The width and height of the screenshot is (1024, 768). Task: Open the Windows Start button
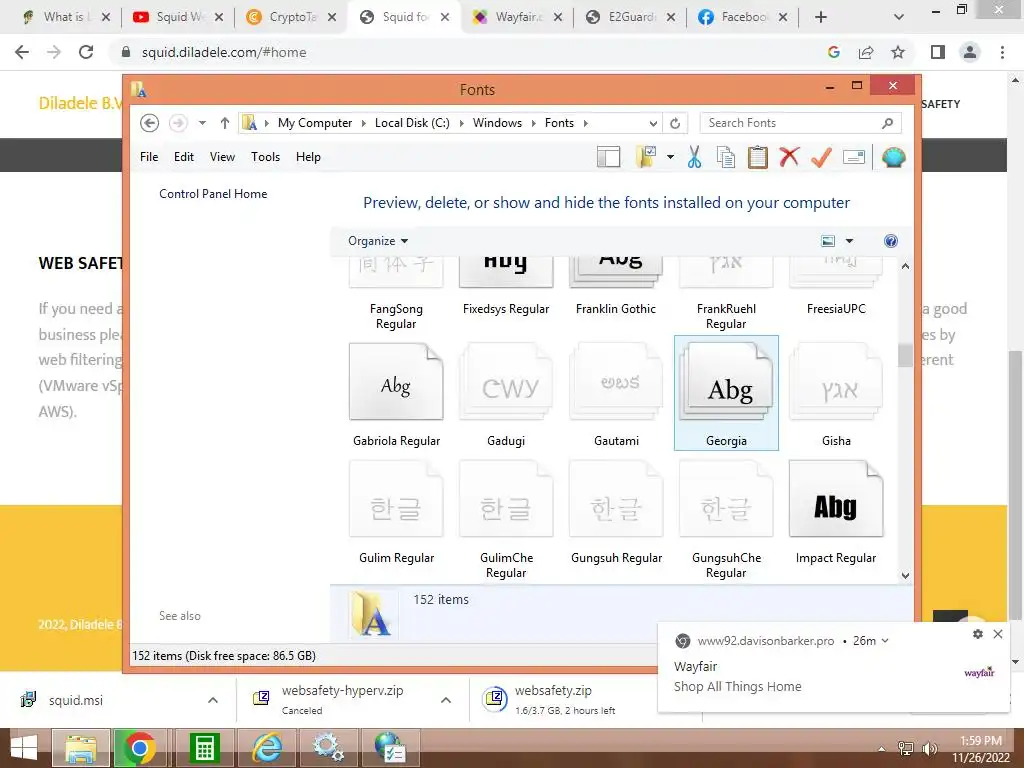pyautogui.click(x=24, y=748)
